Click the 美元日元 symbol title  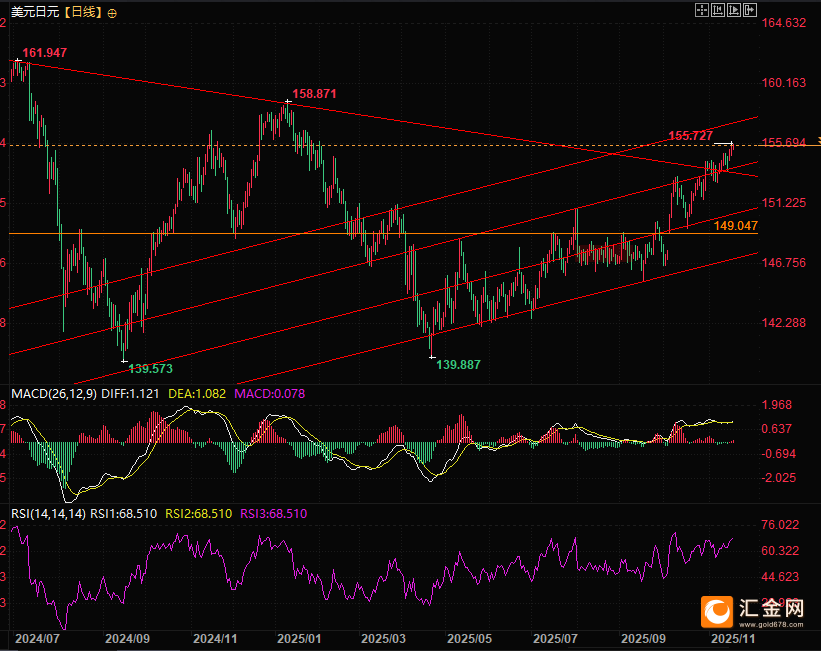(34, 12)
